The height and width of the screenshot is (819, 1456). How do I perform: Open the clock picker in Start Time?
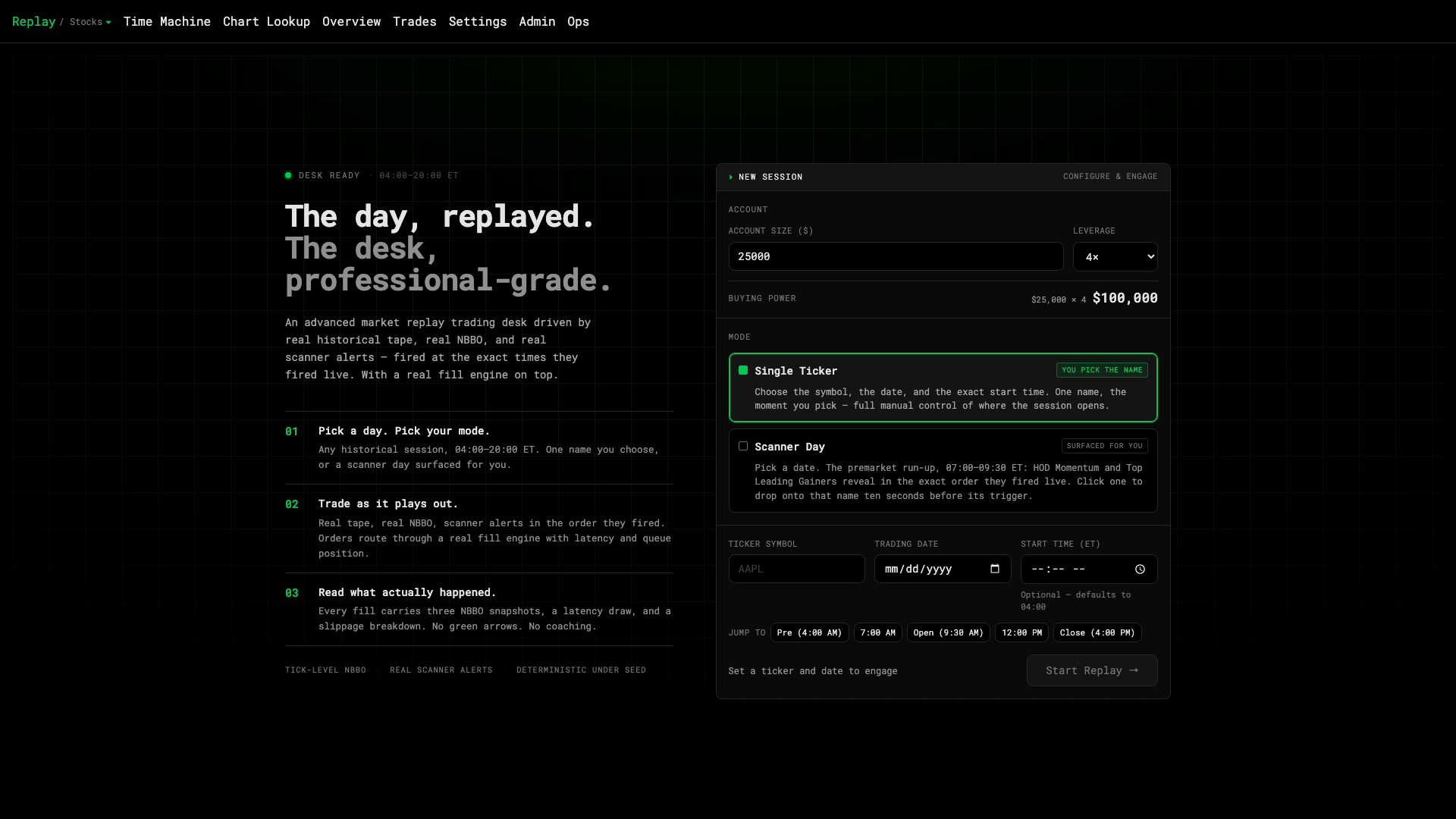click(1140, 570)
